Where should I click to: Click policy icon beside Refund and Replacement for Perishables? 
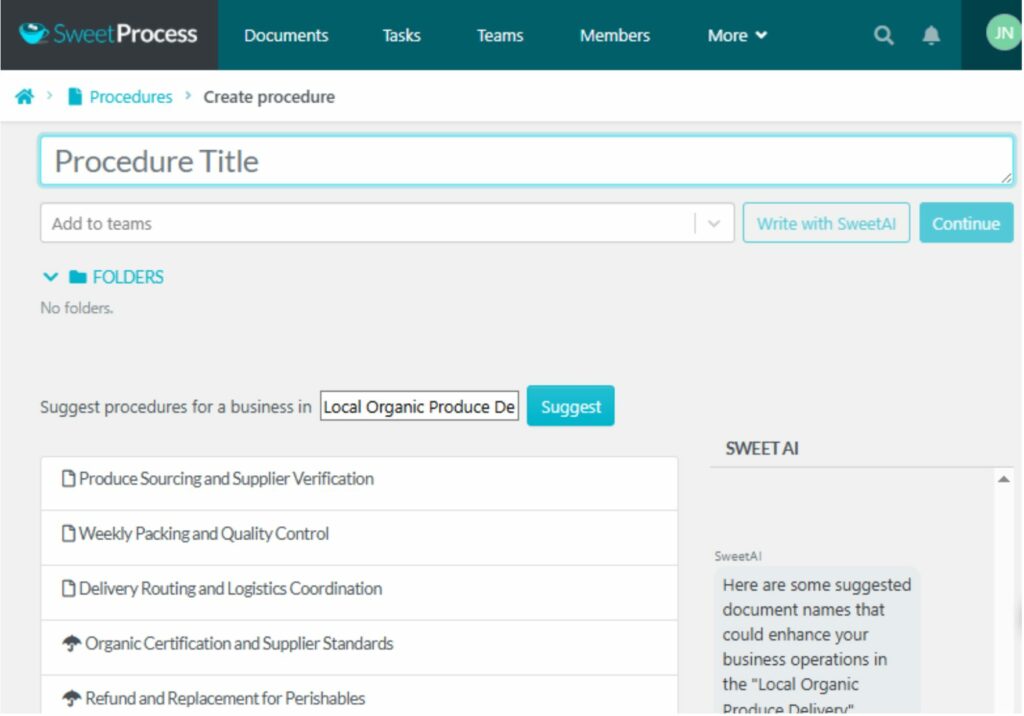pos(71,698)
